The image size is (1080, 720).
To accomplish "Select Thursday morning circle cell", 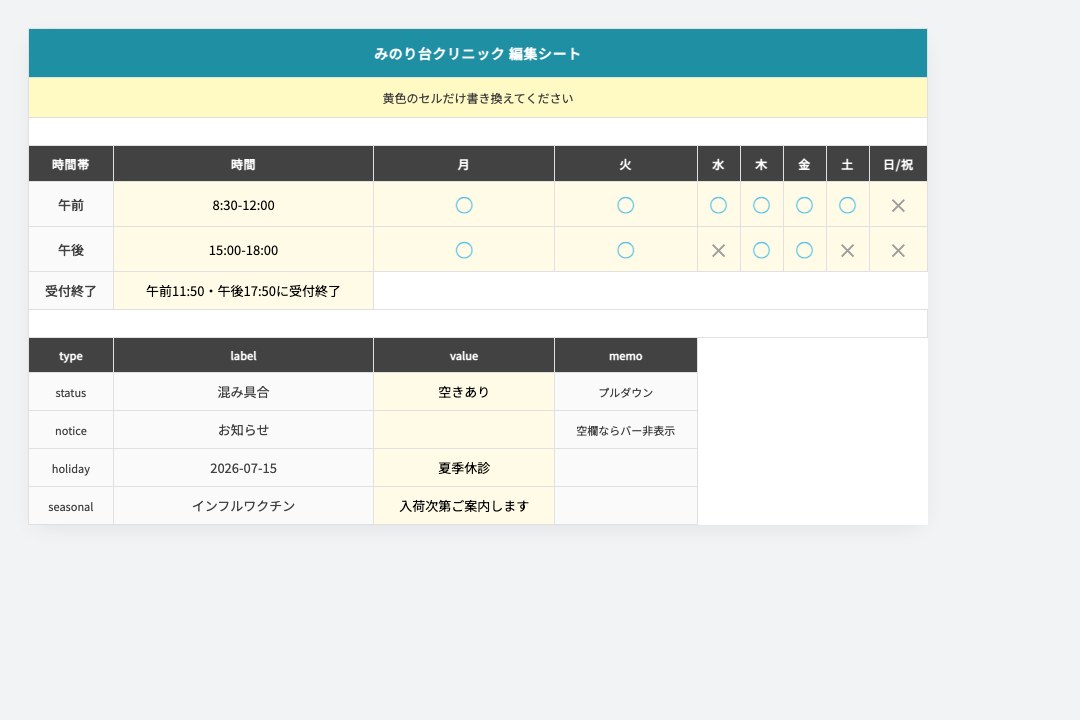I will click(761, 205).
